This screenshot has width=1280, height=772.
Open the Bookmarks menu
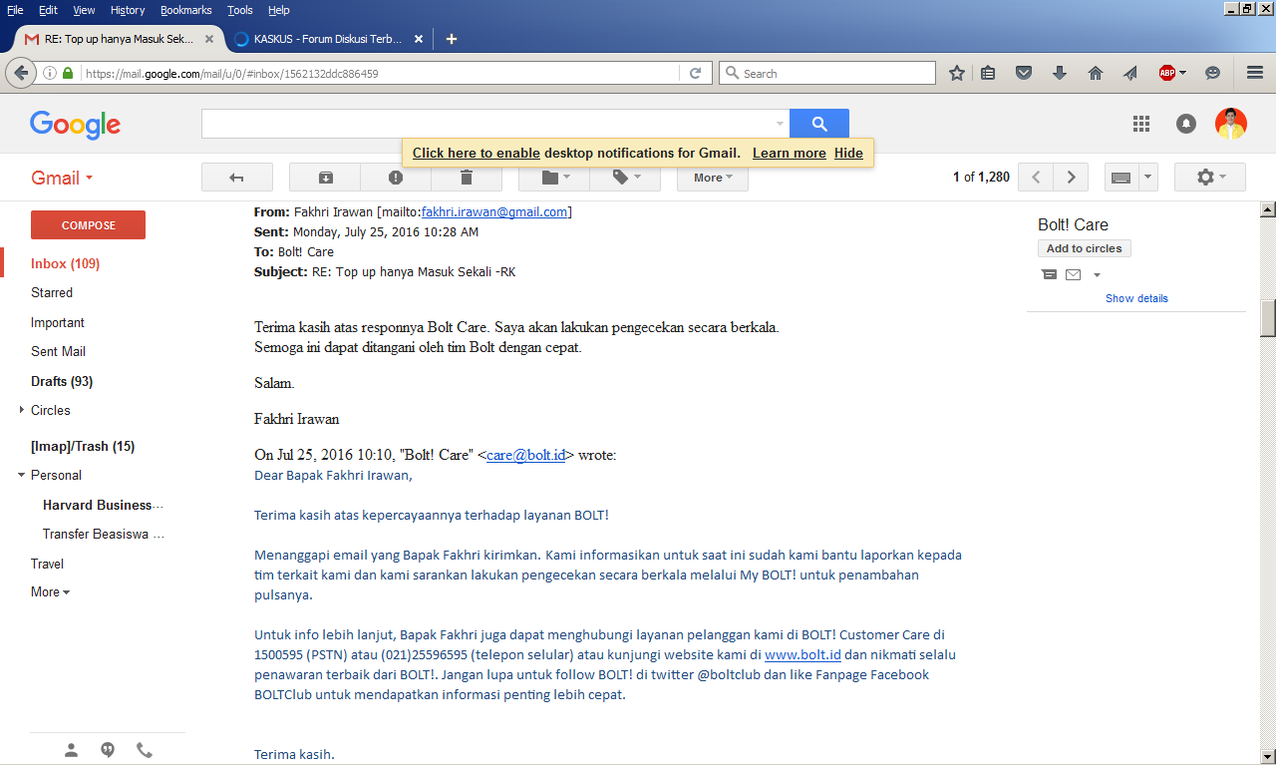point(186,10)
